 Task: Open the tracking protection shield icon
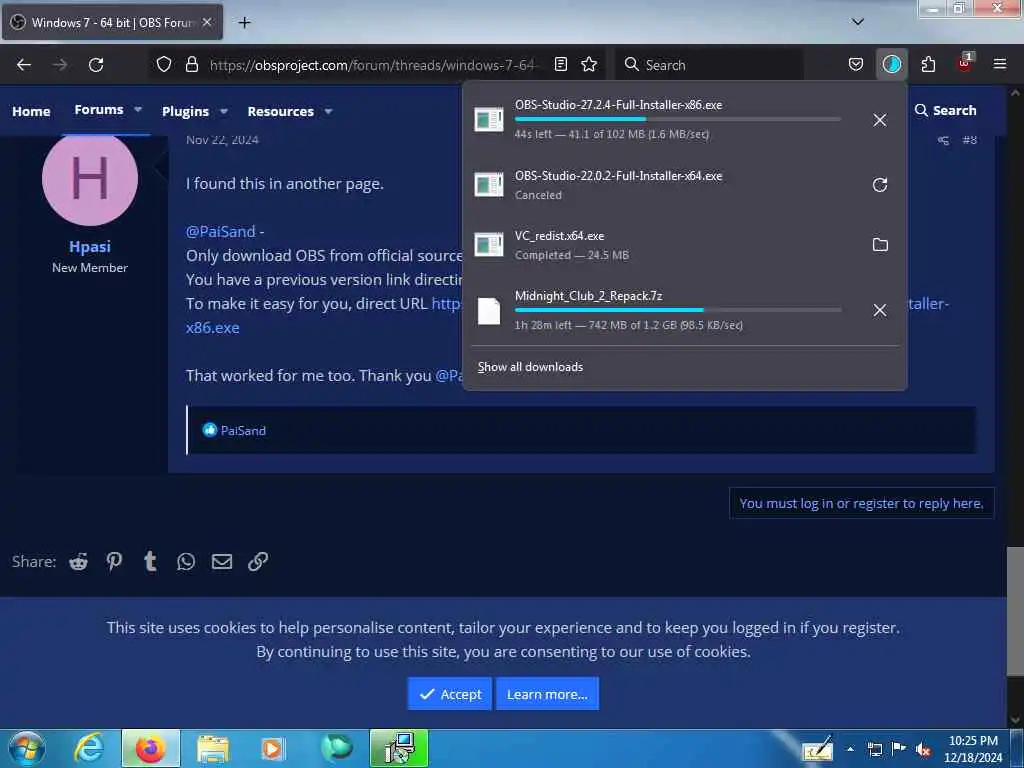(x=164, y=64)
